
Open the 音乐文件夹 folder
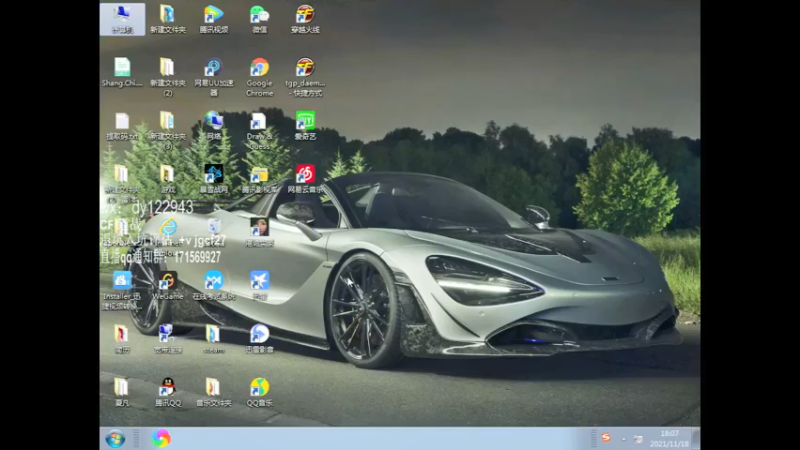(x=214, y=392)
